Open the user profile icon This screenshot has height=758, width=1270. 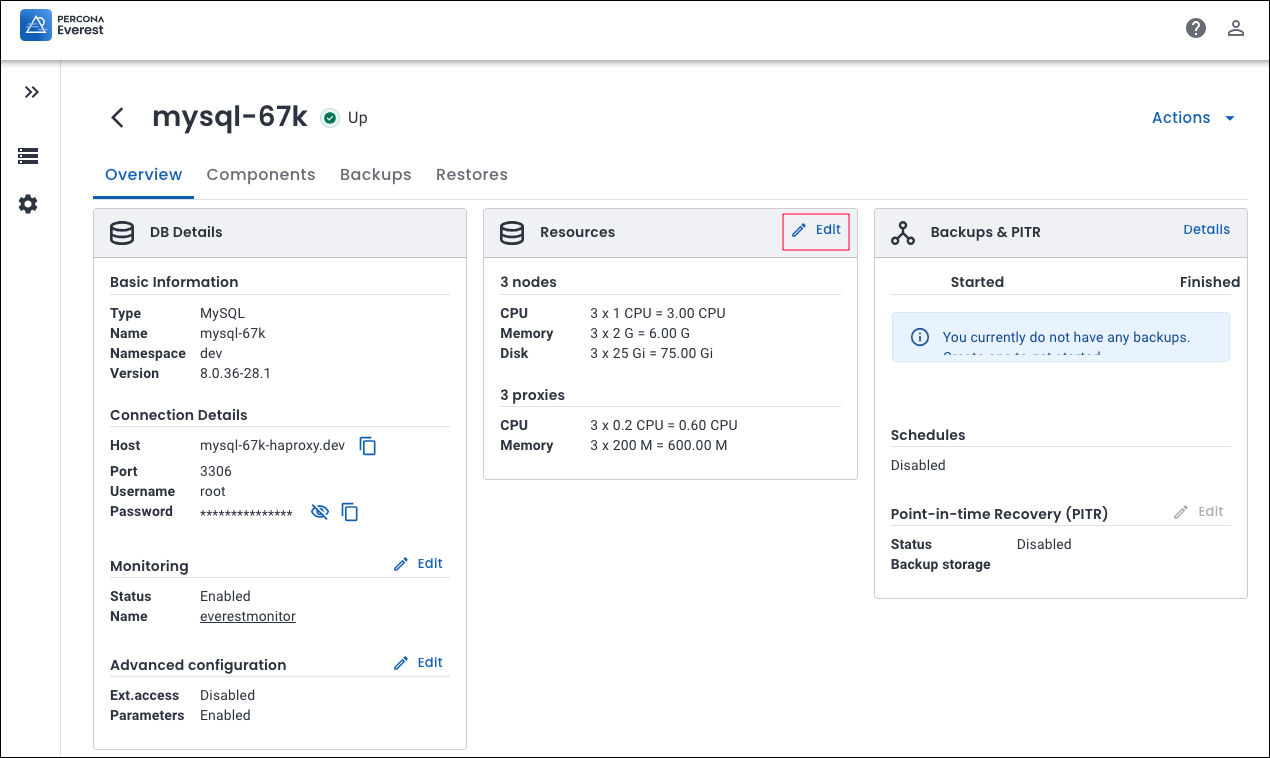(1236, 28)
